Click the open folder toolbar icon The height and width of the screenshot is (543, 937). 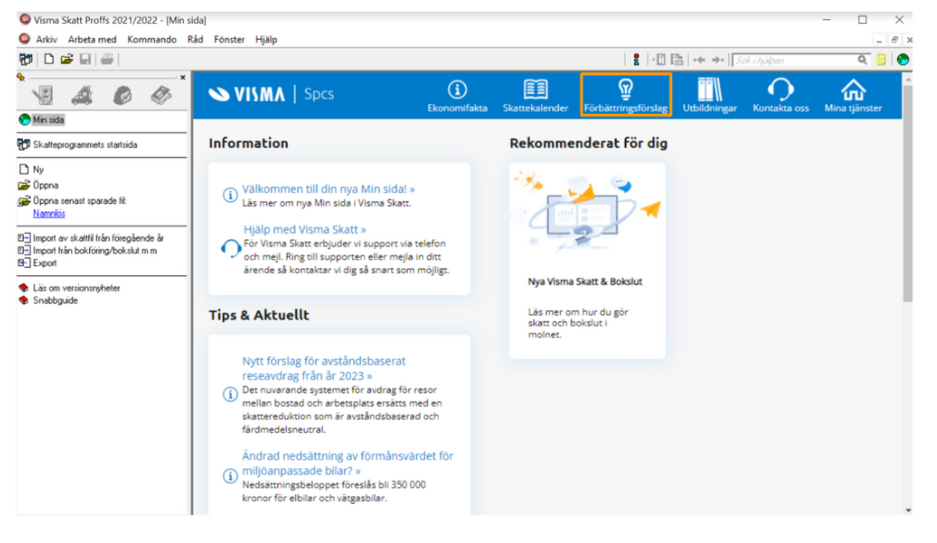pyautogui.click(x=67, y=60)
